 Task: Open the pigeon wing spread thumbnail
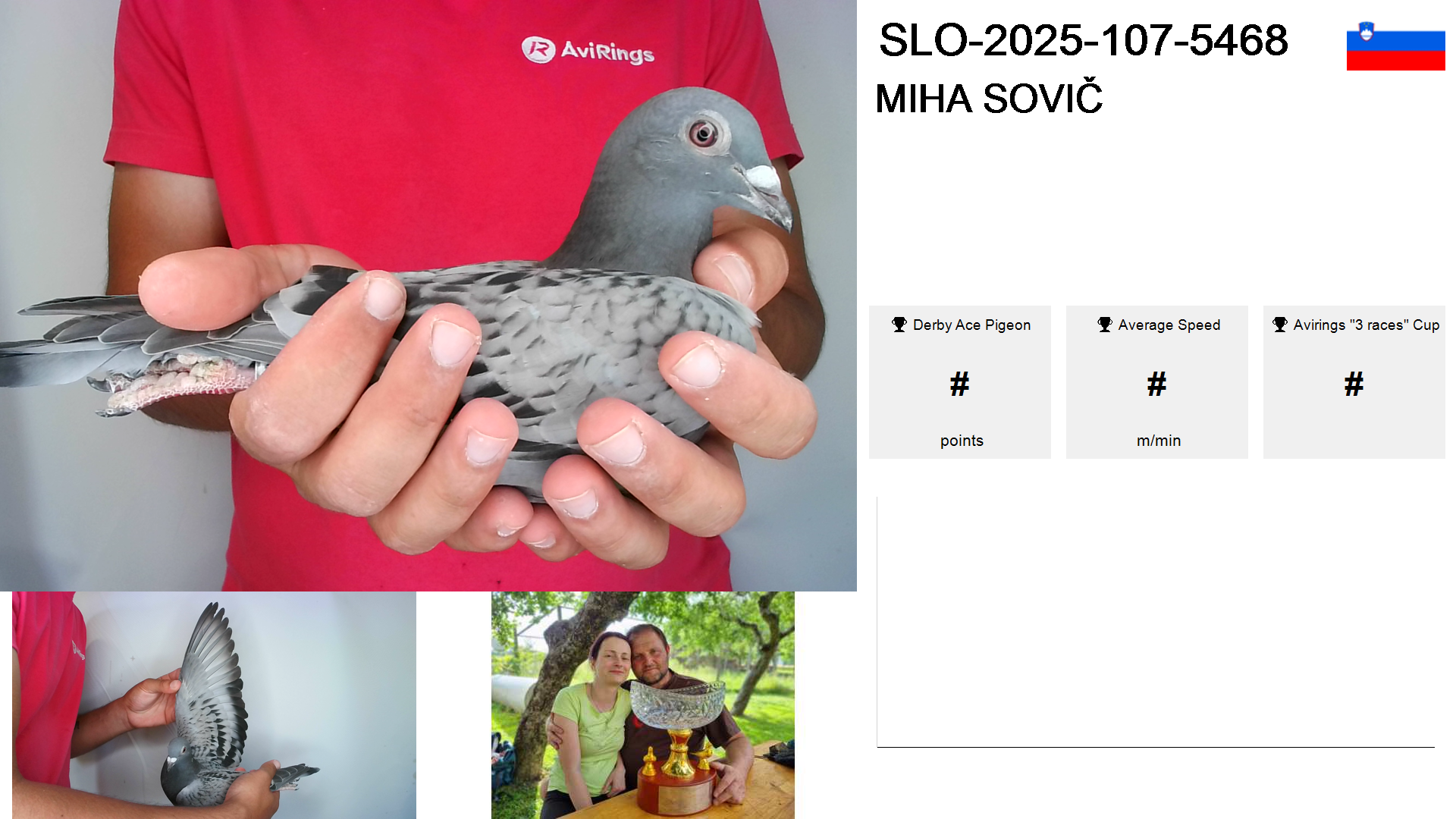[x=214, y=704]
